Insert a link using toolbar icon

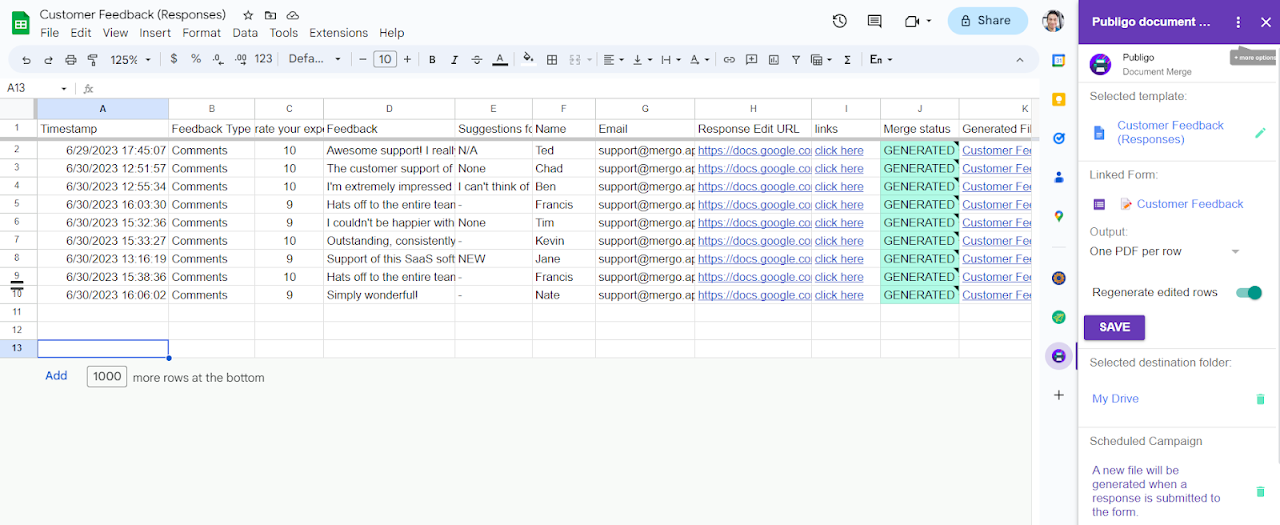(x=729, y=60)
